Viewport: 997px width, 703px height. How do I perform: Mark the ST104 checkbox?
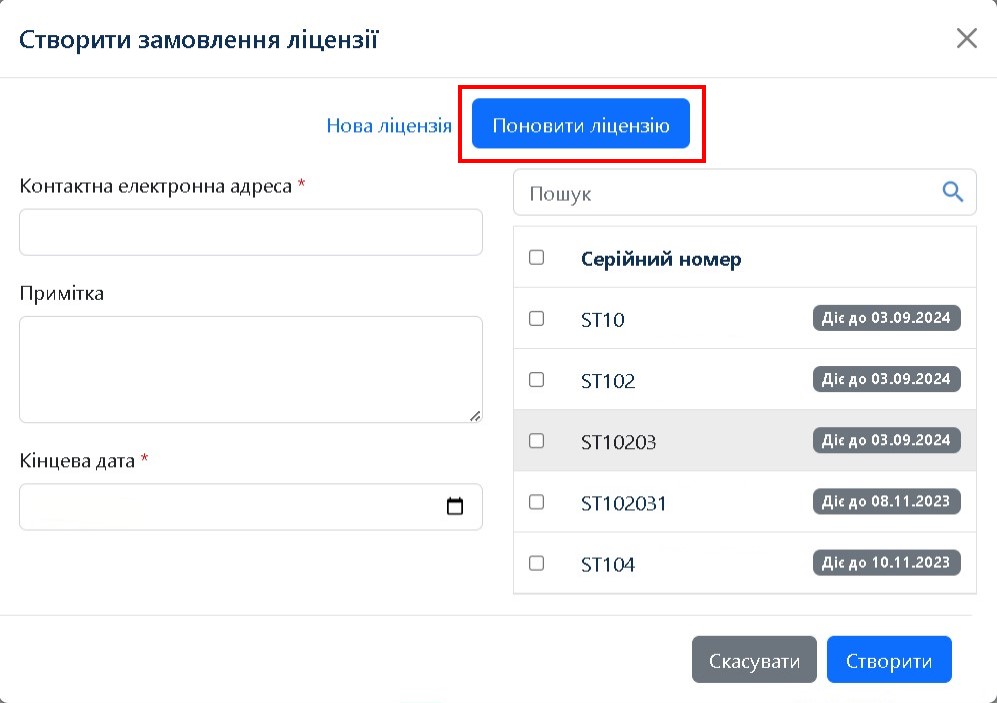tap(536, 563)
